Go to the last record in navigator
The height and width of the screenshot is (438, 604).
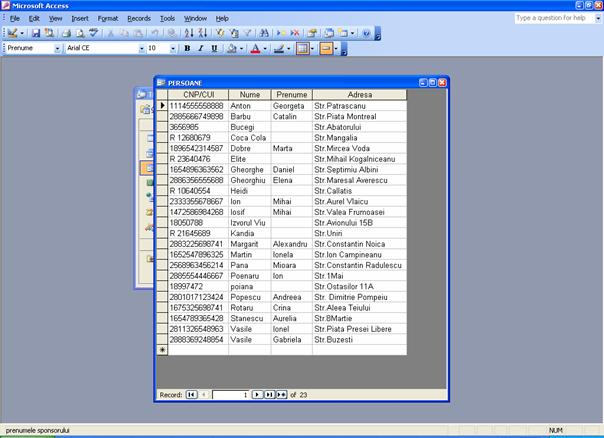pos(268,395)
